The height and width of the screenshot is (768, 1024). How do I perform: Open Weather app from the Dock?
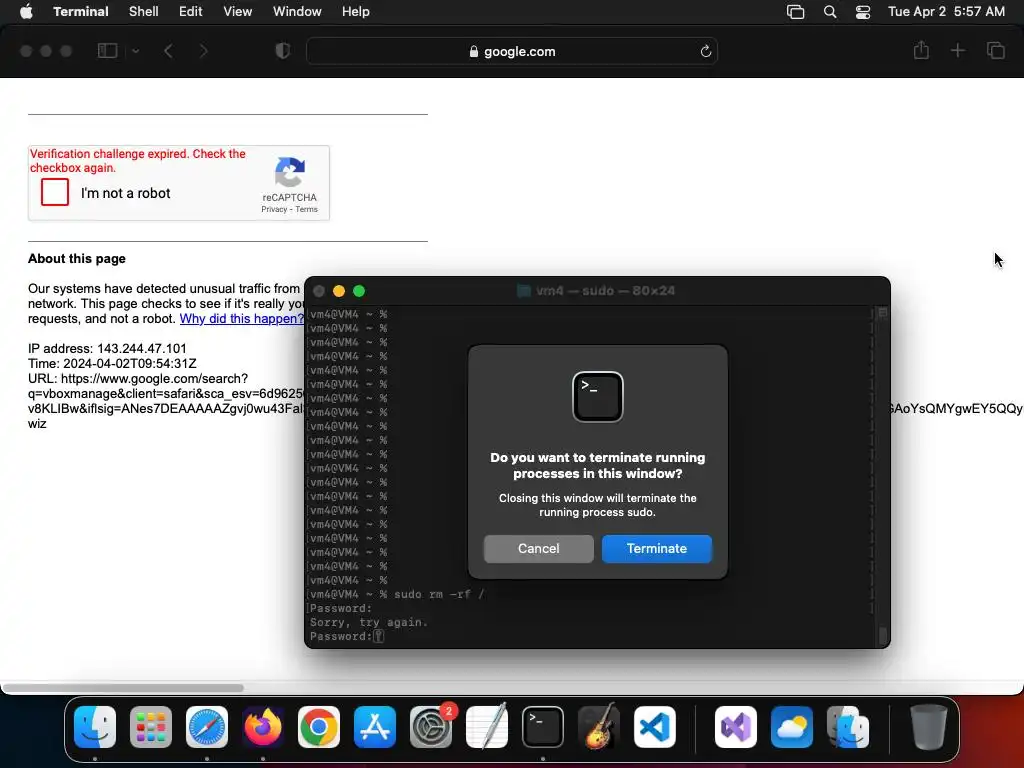[792, 727]
